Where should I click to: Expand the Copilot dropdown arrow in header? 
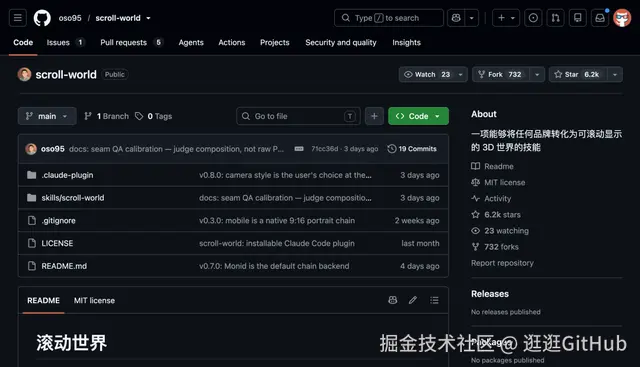pyautogui.click(x=471, y=18)
